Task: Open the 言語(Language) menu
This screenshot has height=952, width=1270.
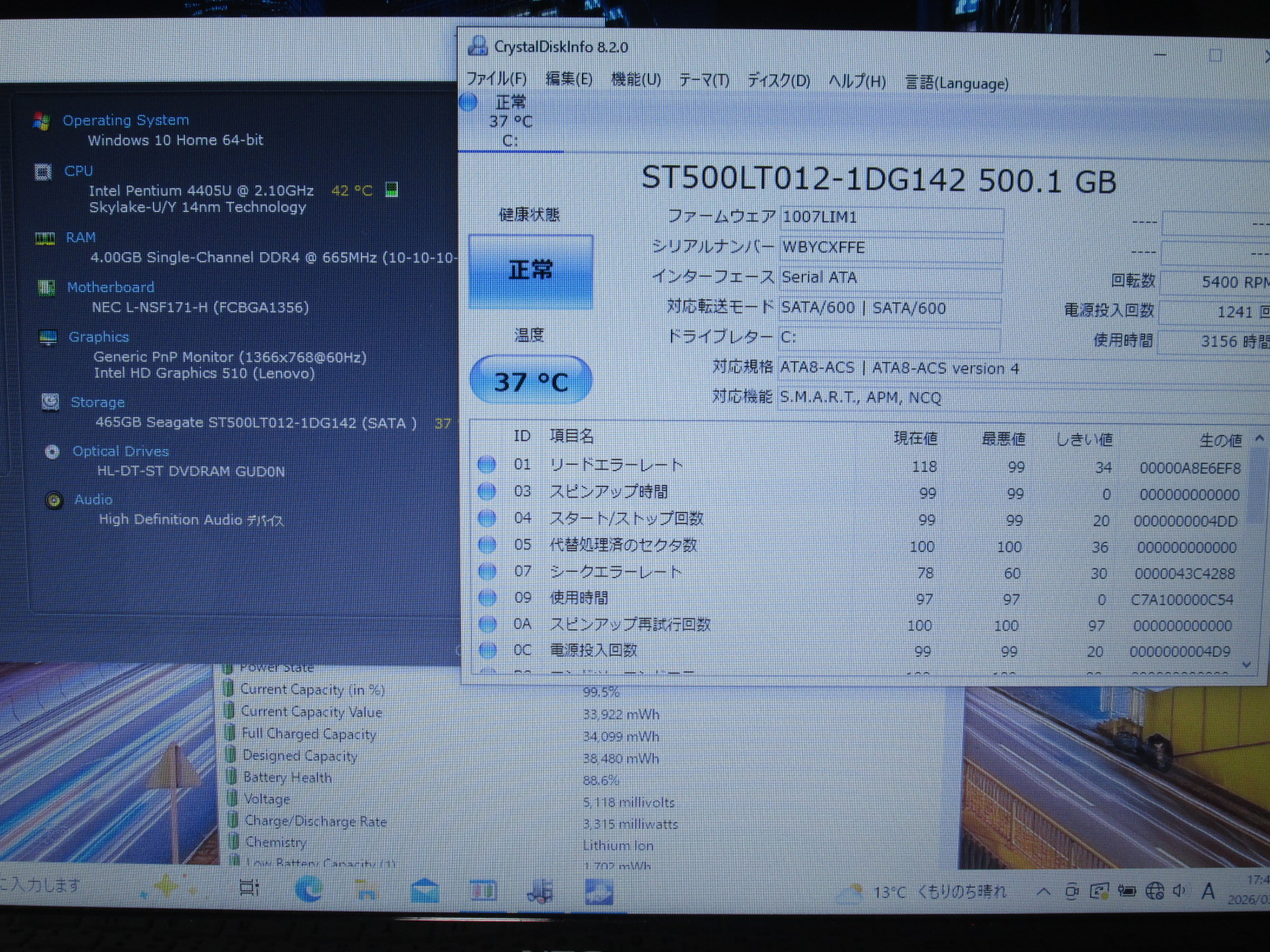Action: [x=957, y=83]
